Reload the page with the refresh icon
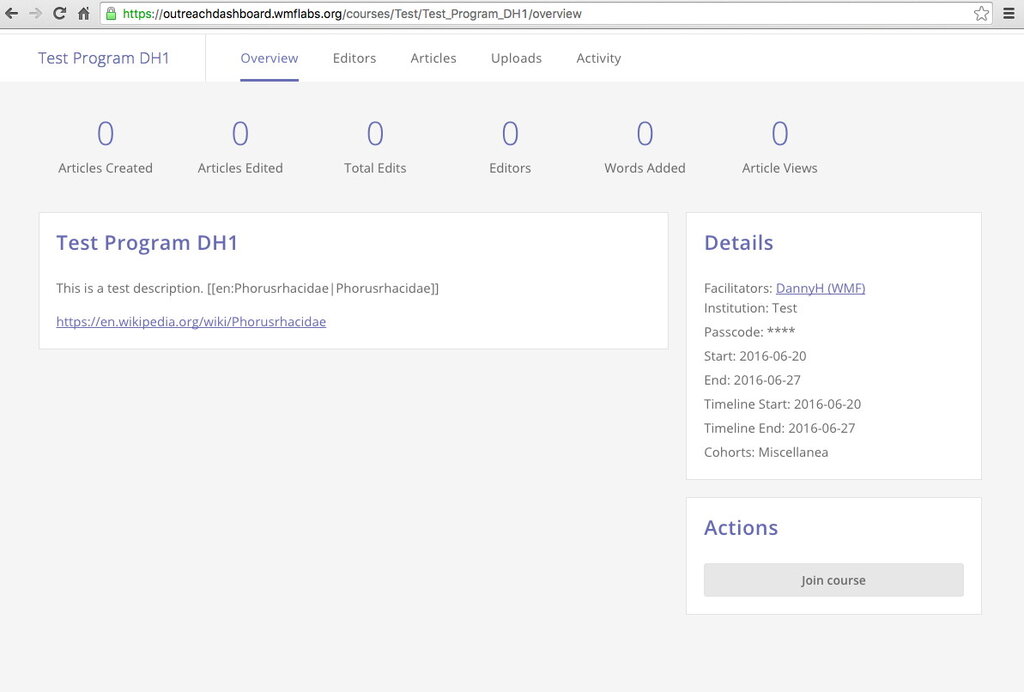The height and width of the screenshot is (692, 1024). [59, 14]
